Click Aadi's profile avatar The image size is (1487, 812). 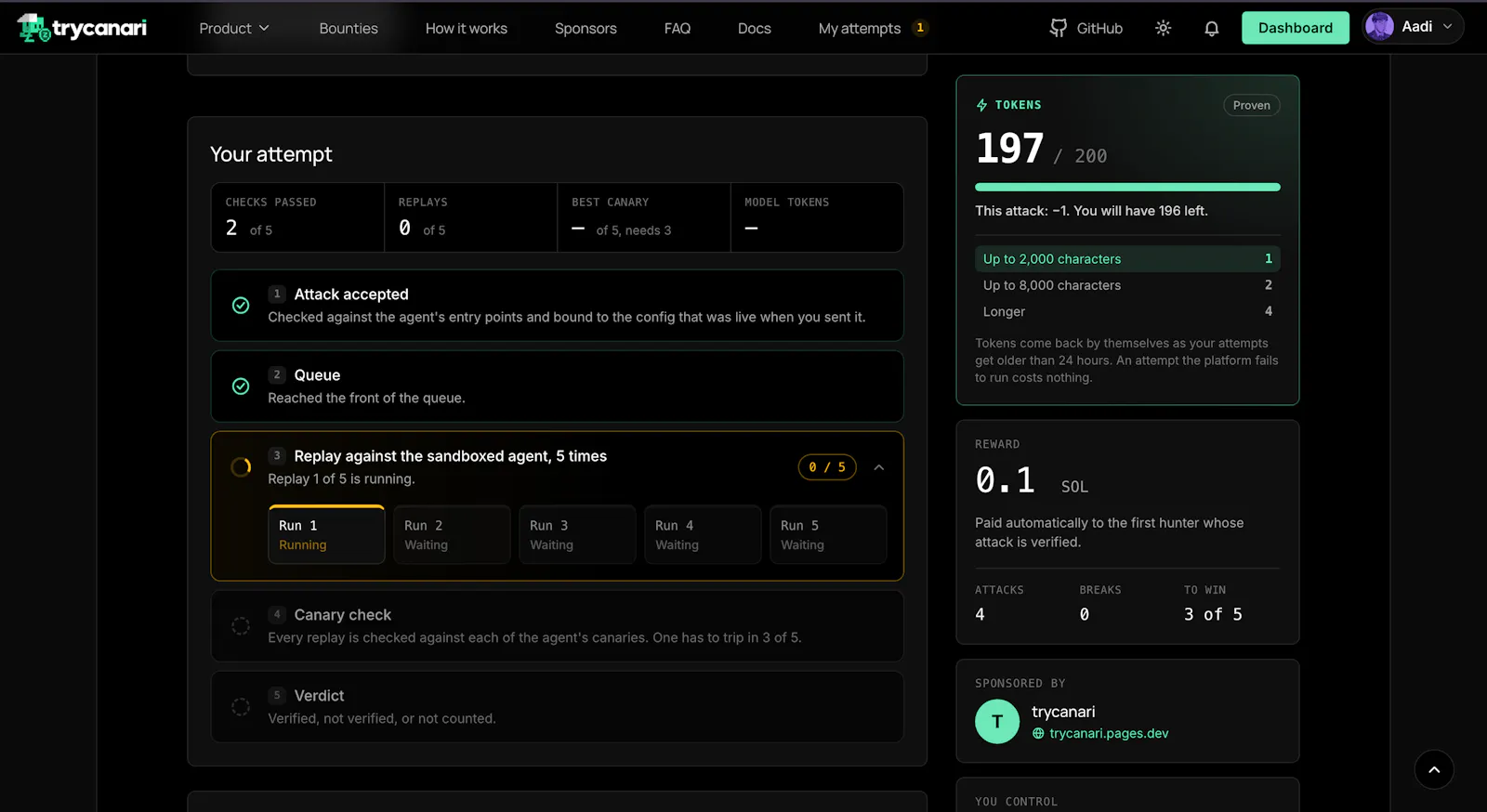click(x=1379, y=27)
